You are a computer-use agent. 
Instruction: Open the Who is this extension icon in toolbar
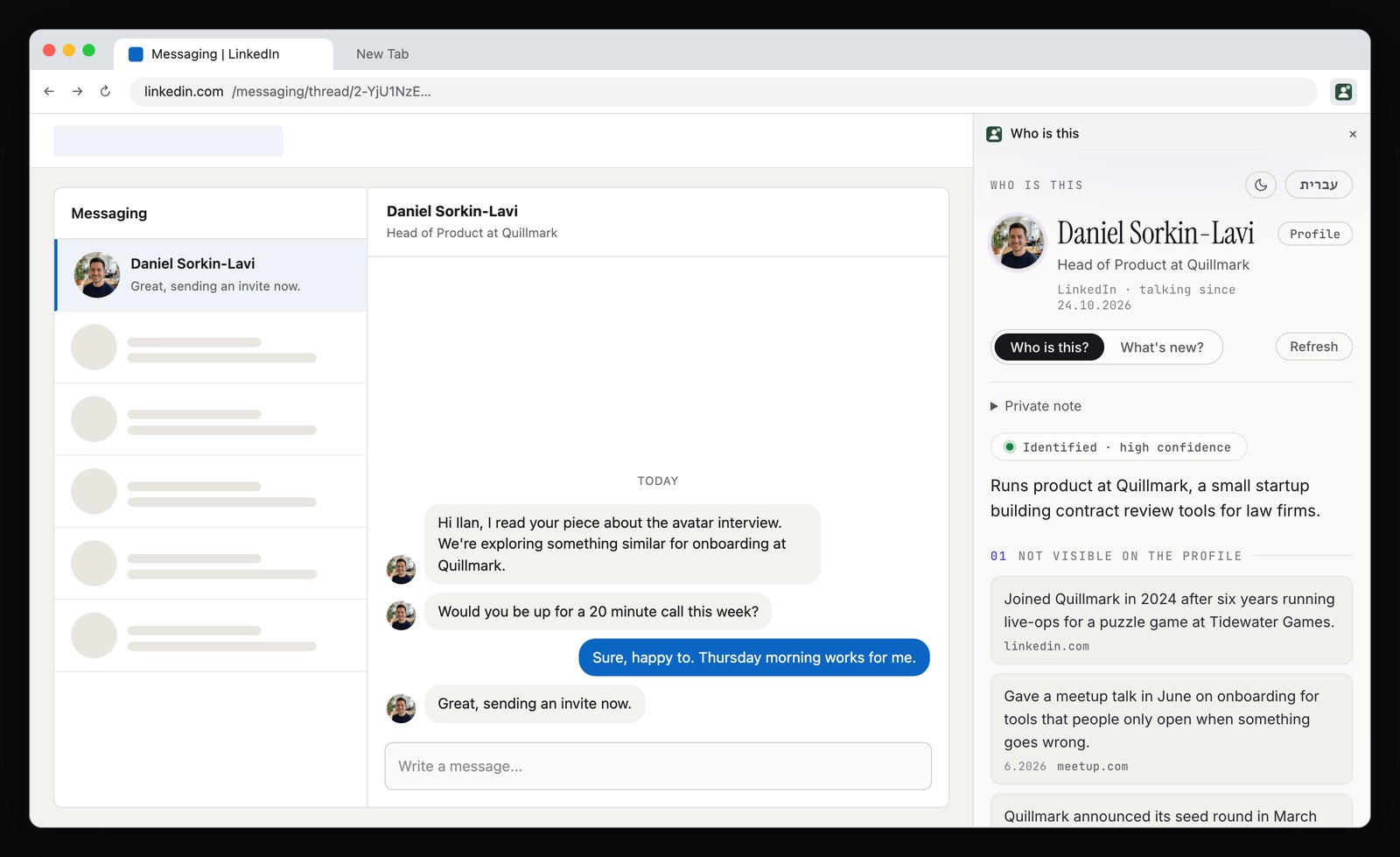coord(1343,91)
